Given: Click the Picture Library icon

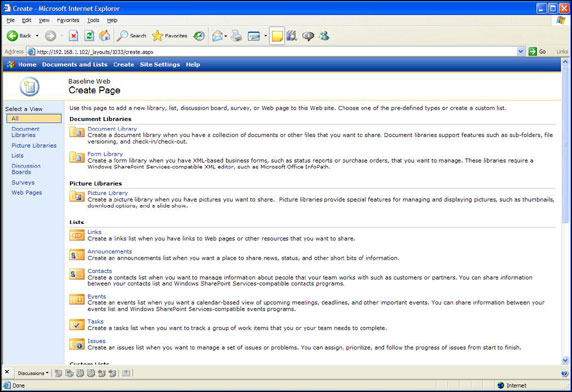Looking at the screenshot, I should 77,196.
